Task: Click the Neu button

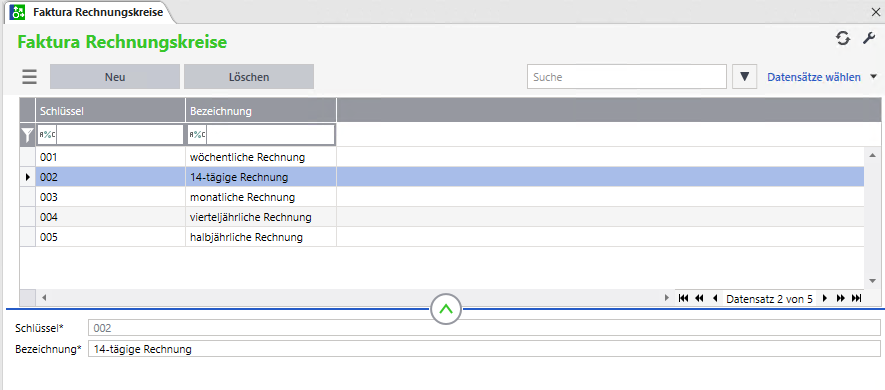Action: pyautogui.click(x=115, y=77)
